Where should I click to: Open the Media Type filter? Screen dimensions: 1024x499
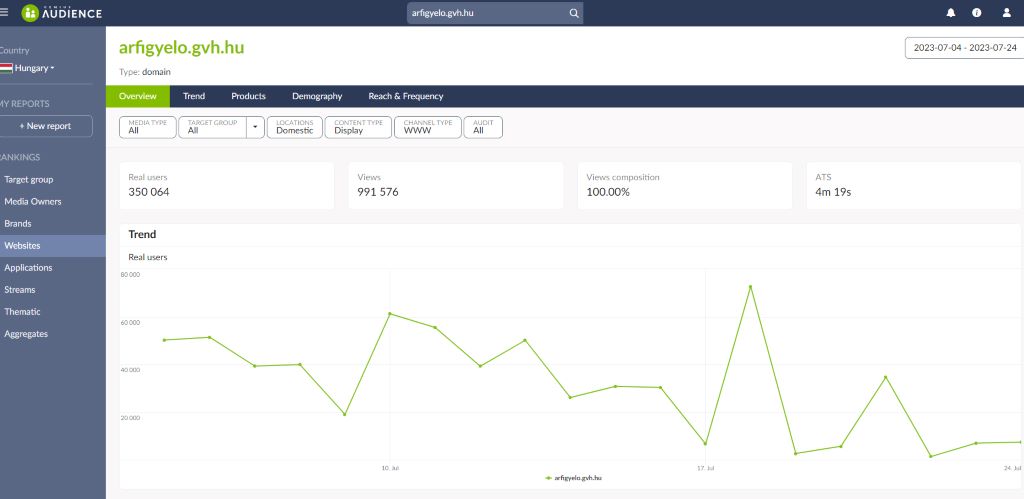[148, 127]
